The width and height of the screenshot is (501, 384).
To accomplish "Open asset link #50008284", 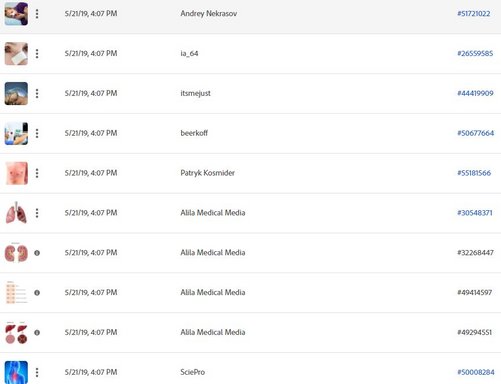I will pyautogui.click(x=476, y=372).
